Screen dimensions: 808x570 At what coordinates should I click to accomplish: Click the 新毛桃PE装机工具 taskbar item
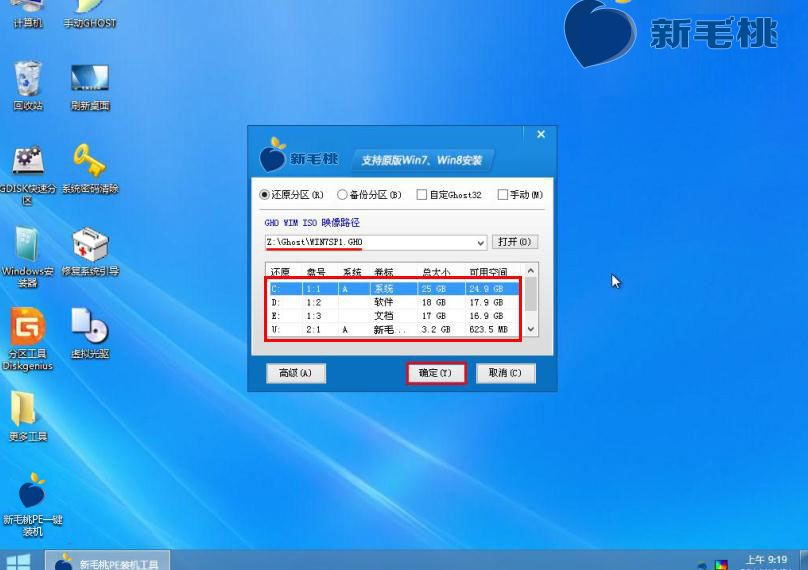(107, 561)
